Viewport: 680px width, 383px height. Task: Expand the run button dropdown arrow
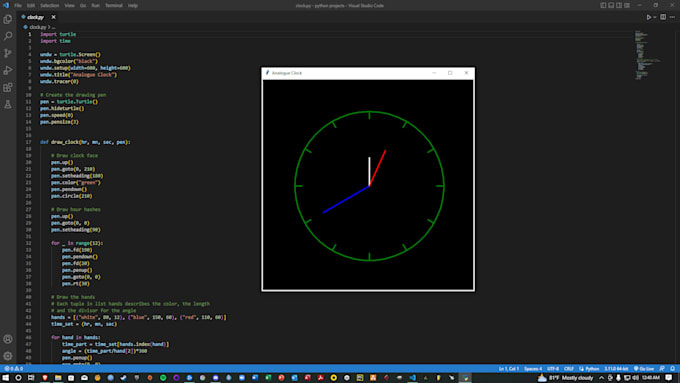coord(655,17)
